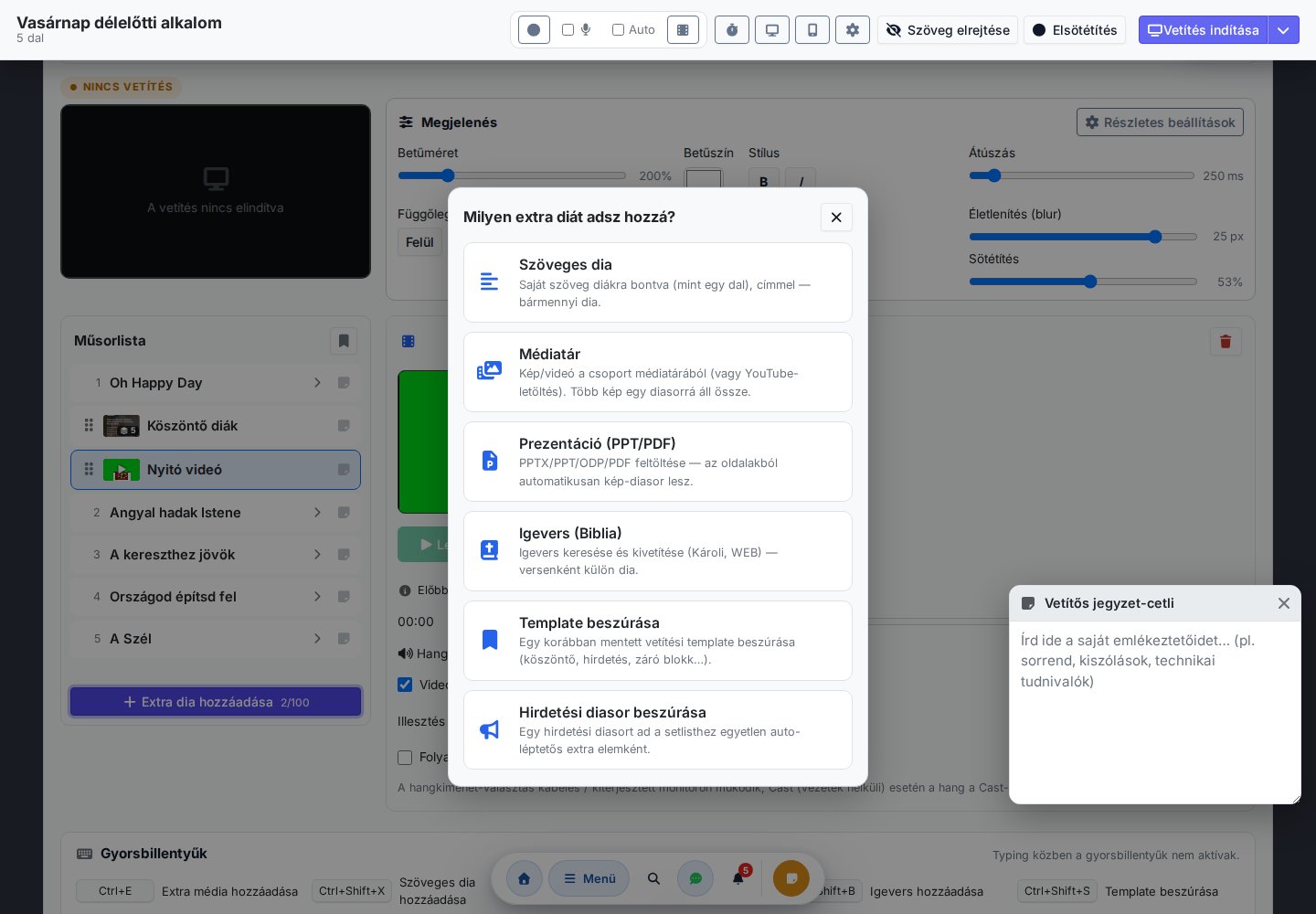This screenshot has height=914, width=1316.
Task: Open Részletes beállítások
Action: click(x=1160, y=122)
